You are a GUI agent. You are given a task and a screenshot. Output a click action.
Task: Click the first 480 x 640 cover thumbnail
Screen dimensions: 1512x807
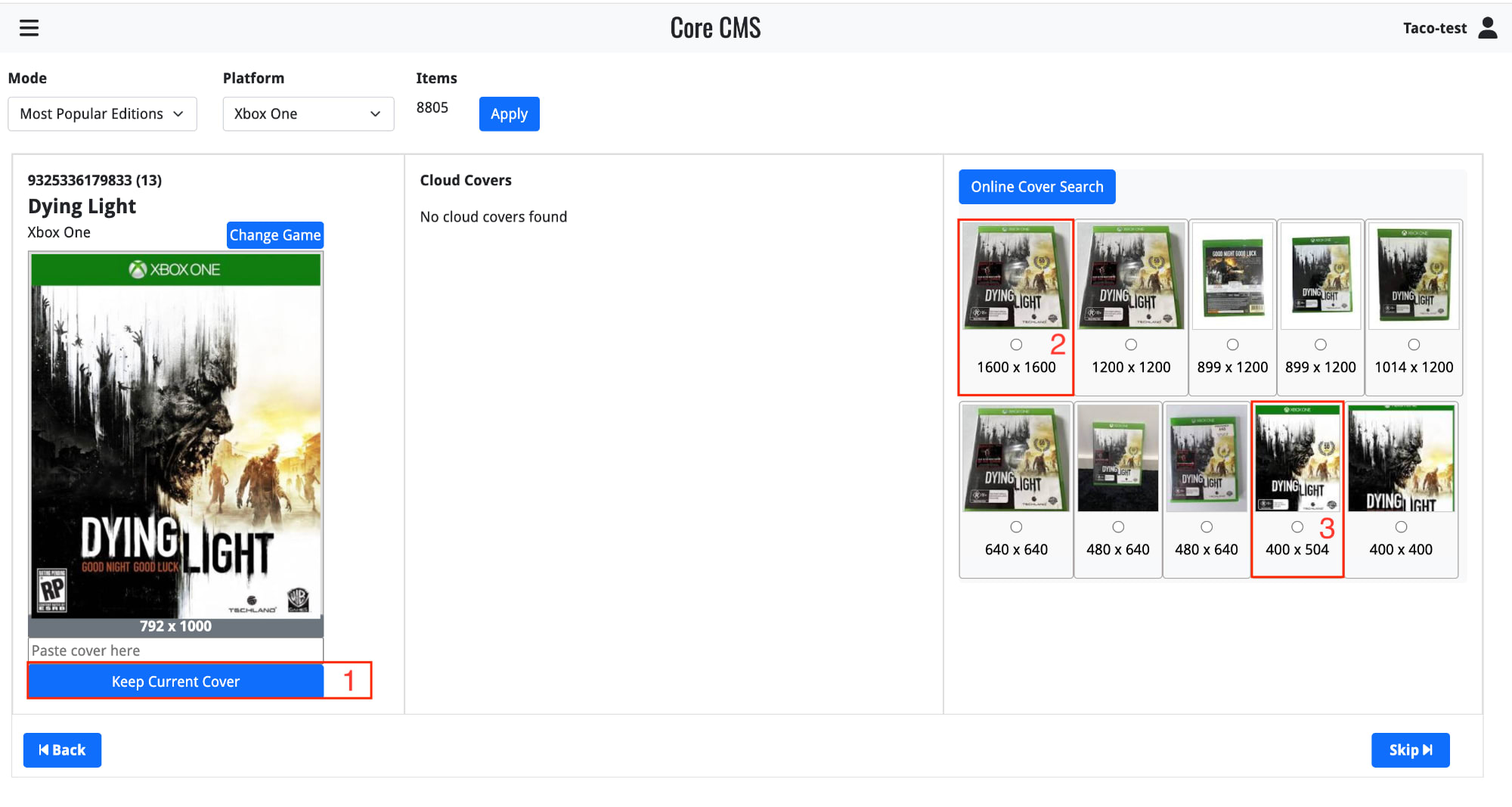click(x=1118, y=458)
